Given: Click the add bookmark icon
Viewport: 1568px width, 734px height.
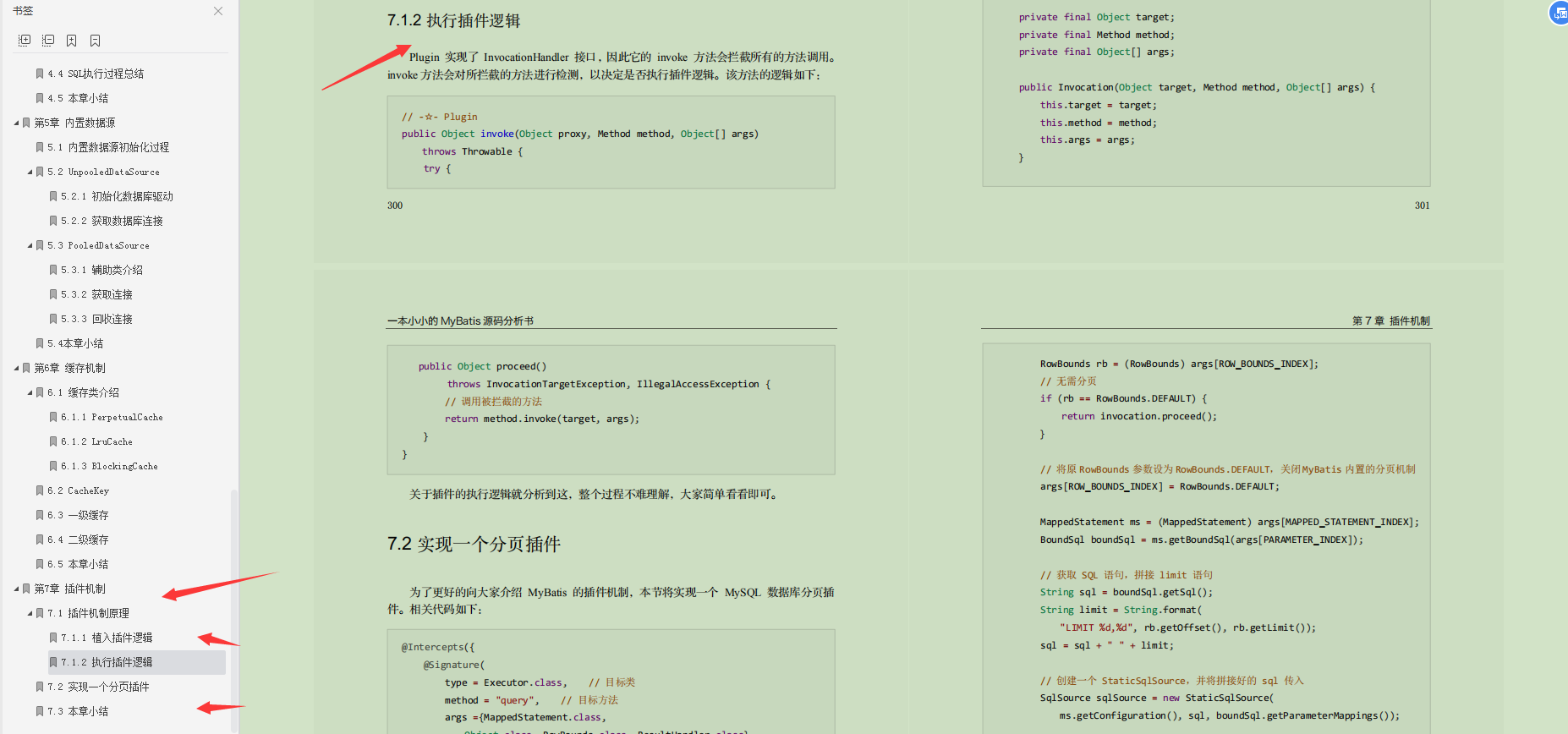Looking at the screenshot, I should pyautogui.click(x=72, y=40).
